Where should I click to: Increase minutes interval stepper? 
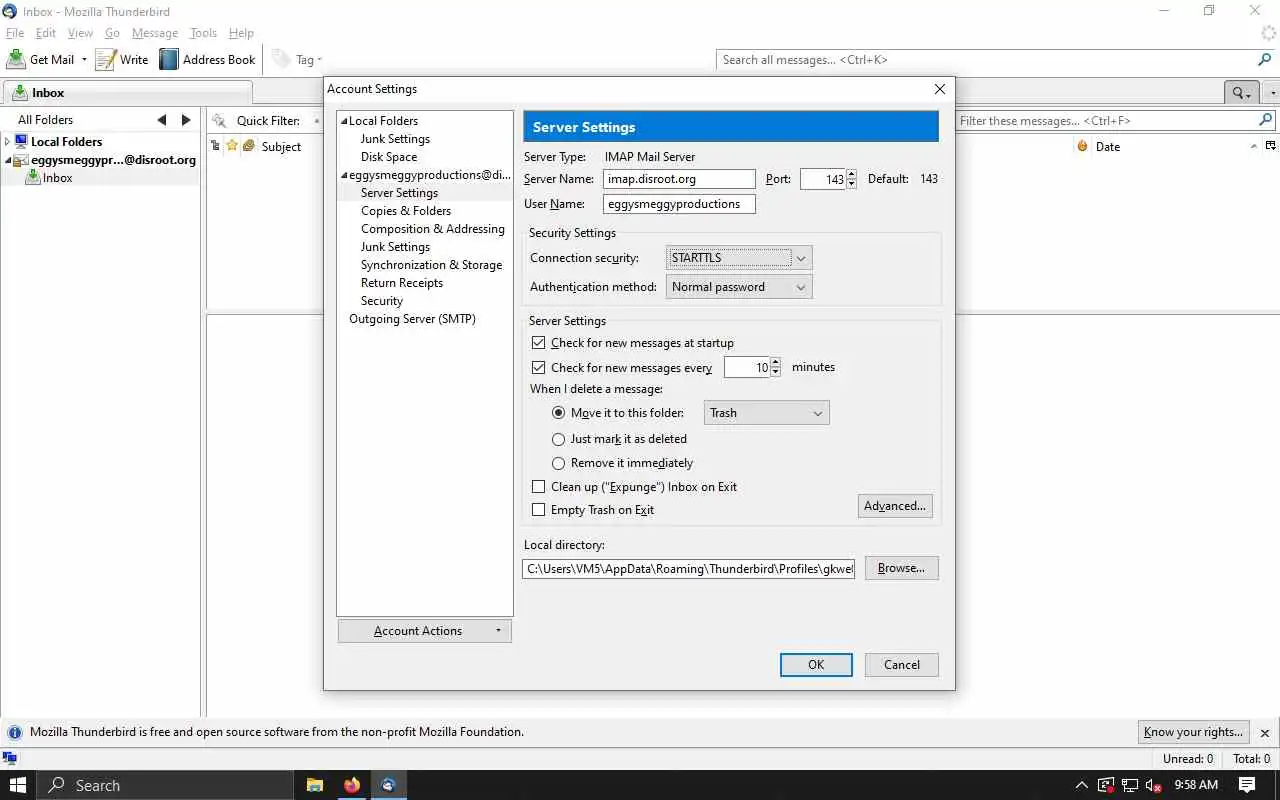click(775, 363)
